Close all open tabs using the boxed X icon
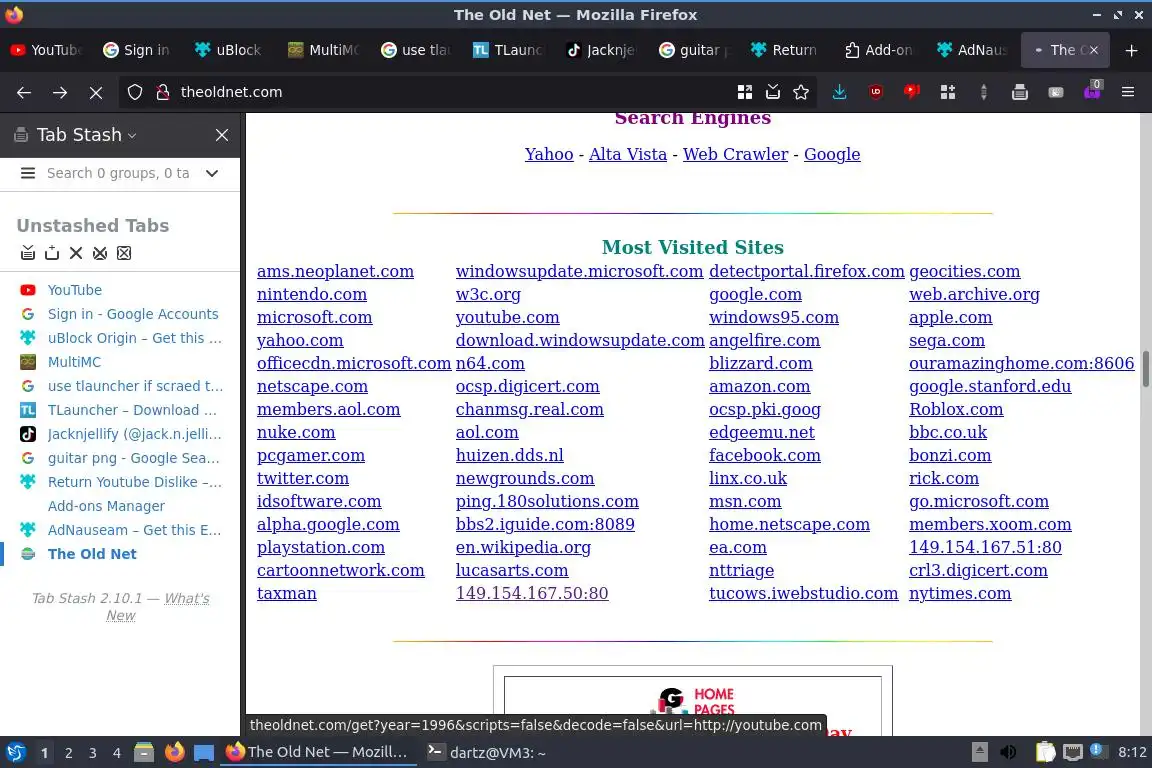1152x768 pixels. coord(124,253)
